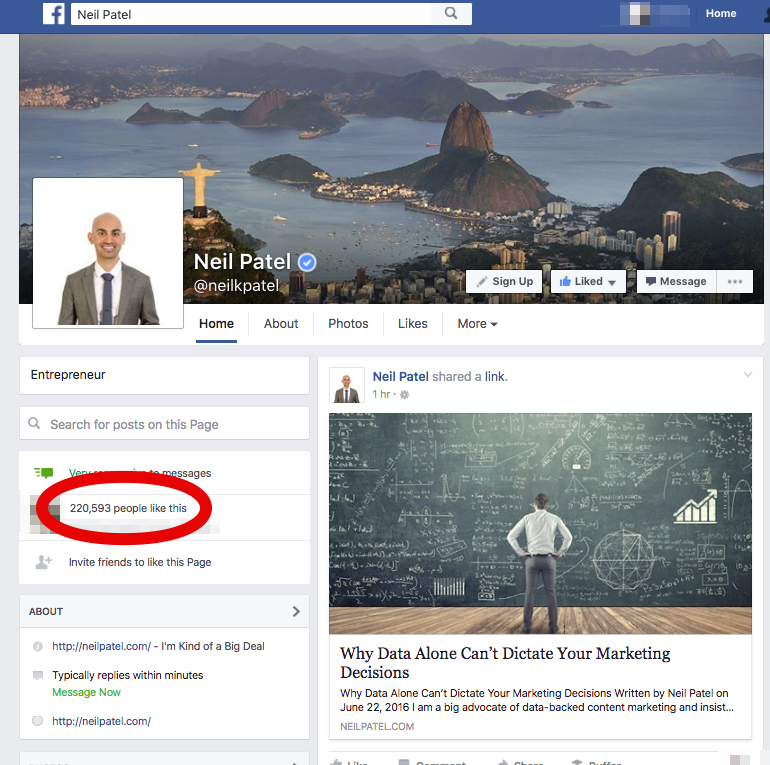This screenshot has width=770, height=765.
Task: Open the About tab
Action: point(281,324)
